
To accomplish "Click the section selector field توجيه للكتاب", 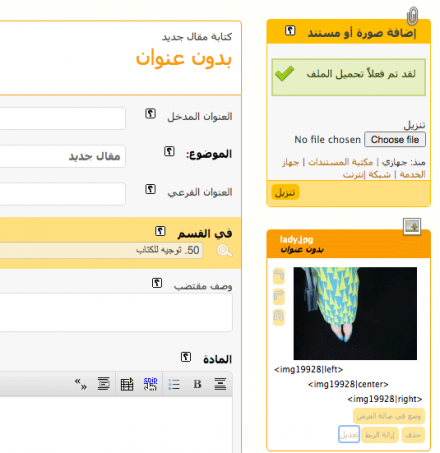I will point(101,250).
